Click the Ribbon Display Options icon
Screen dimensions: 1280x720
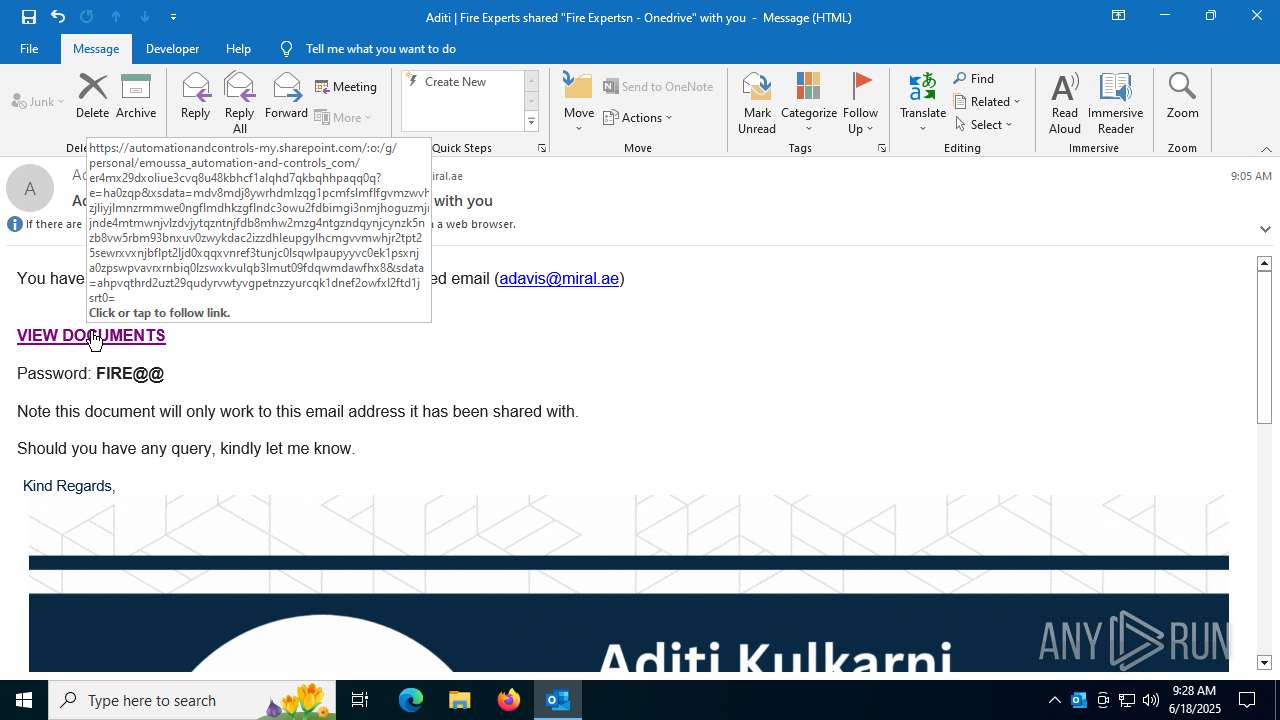coord(1118,16)
